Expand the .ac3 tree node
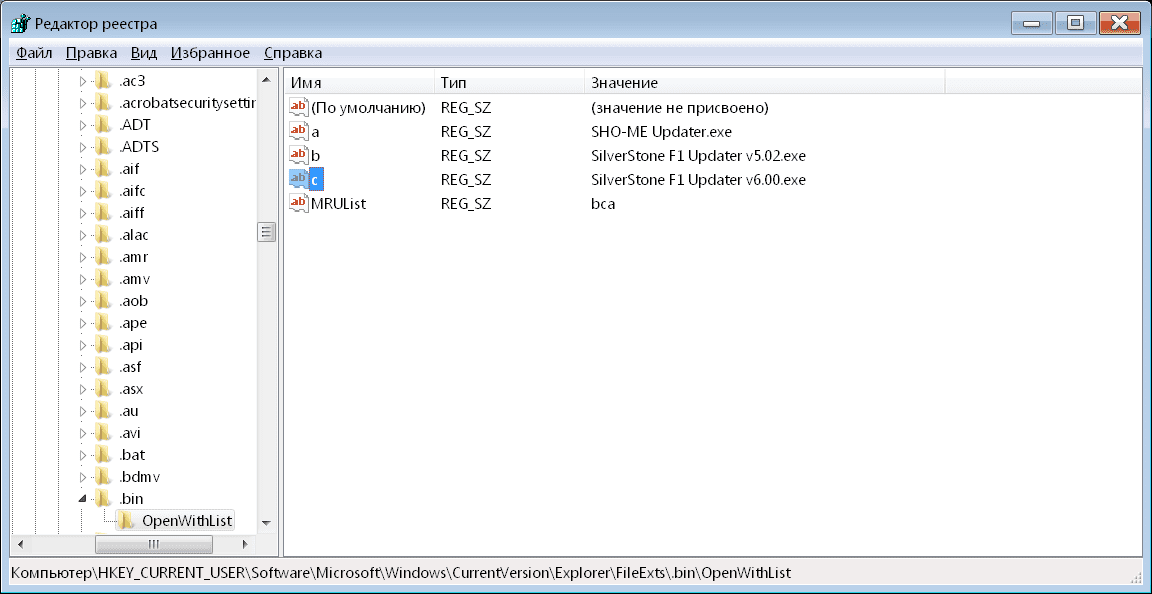The height and width of the screenshot is (594, 1152). [83, 81]
